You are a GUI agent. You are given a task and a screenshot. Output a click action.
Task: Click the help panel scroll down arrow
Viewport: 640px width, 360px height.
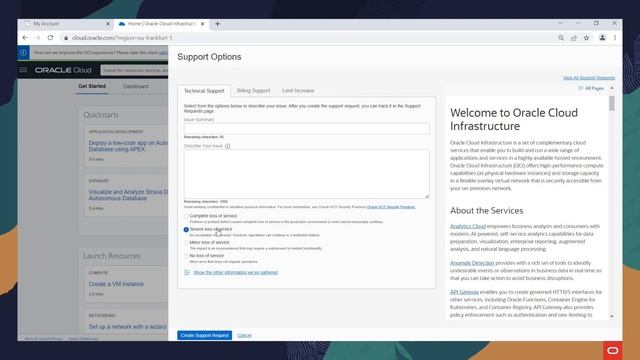tap(611, 316)
